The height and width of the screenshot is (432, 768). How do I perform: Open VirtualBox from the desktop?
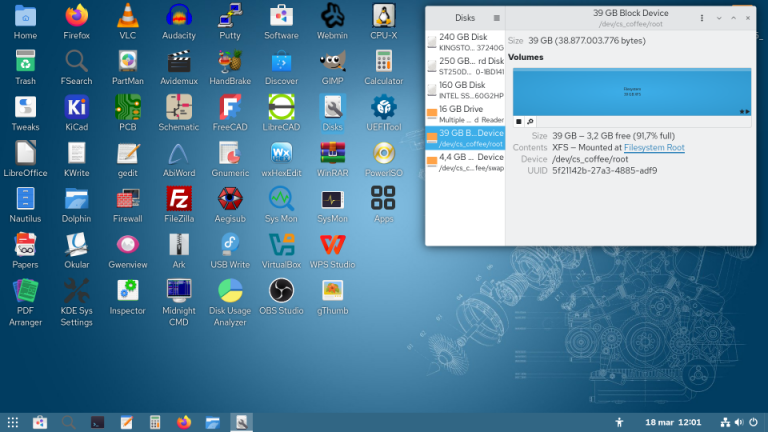click(282, 250)
